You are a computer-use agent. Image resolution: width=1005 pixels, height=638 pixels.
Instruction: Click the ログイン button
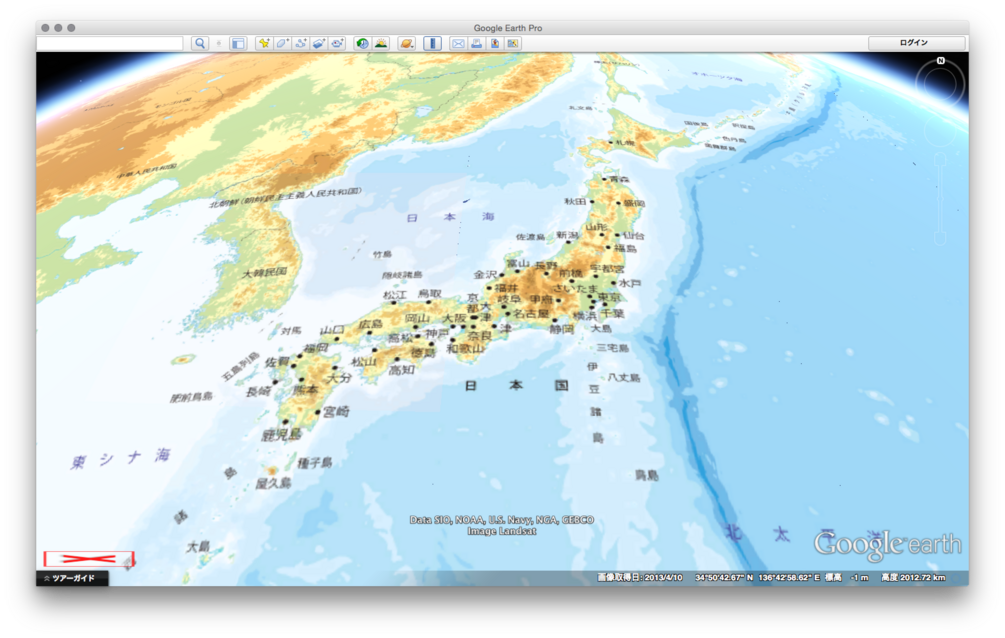pyautogui.click(x=916, y=43)
